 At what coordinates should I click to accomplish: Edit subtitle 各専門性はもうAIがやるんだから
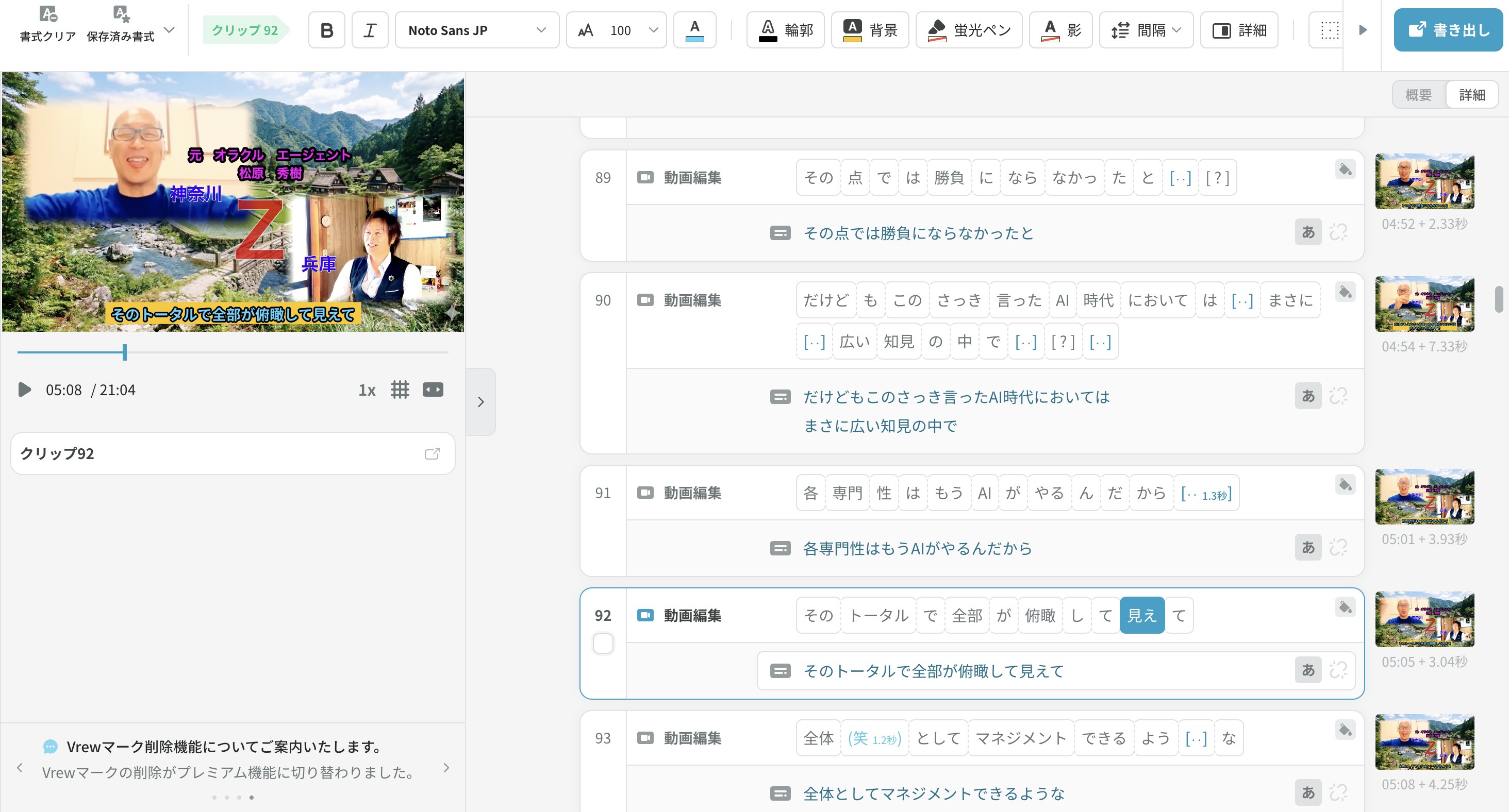pos(917,549)
